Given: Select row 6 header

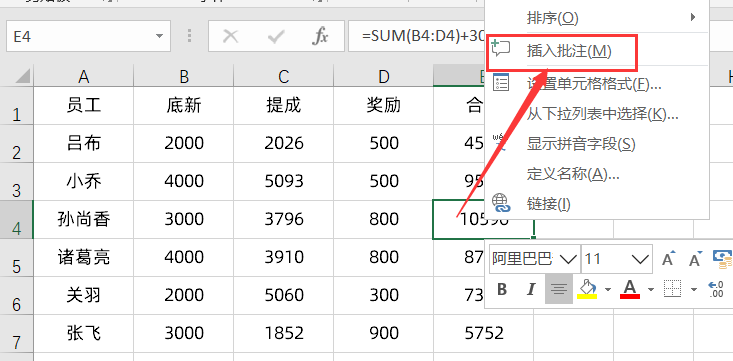Looking at the screenshot, I should (x=17, y=296).
